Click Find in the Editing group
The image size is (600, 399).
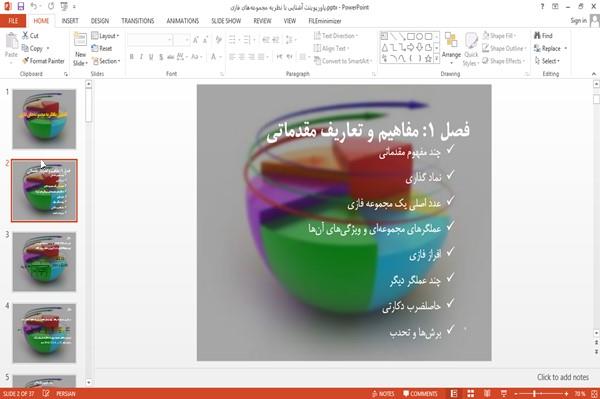click(x=543, y=36)
